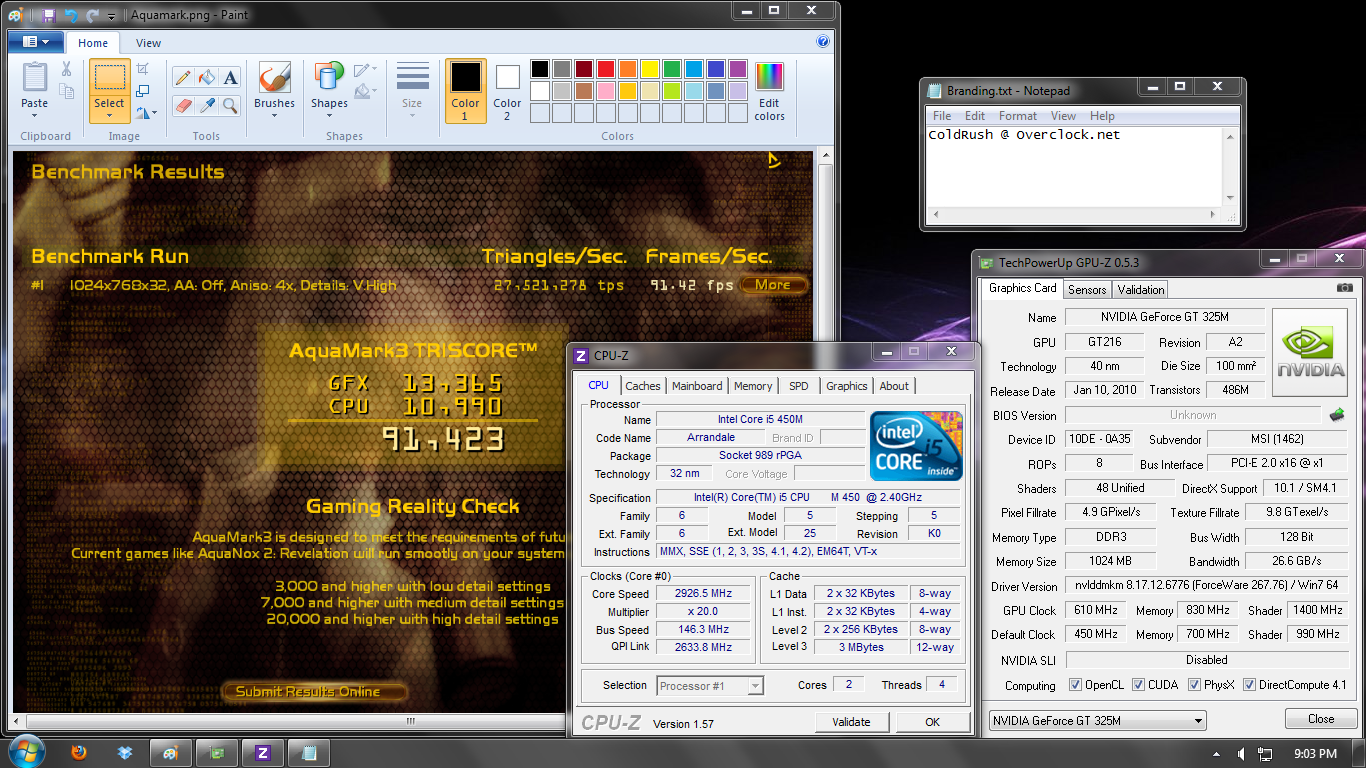Open the Sensors tab in GPU-Z
The height and width of the screenshot is (768, 1366).
1087,290
